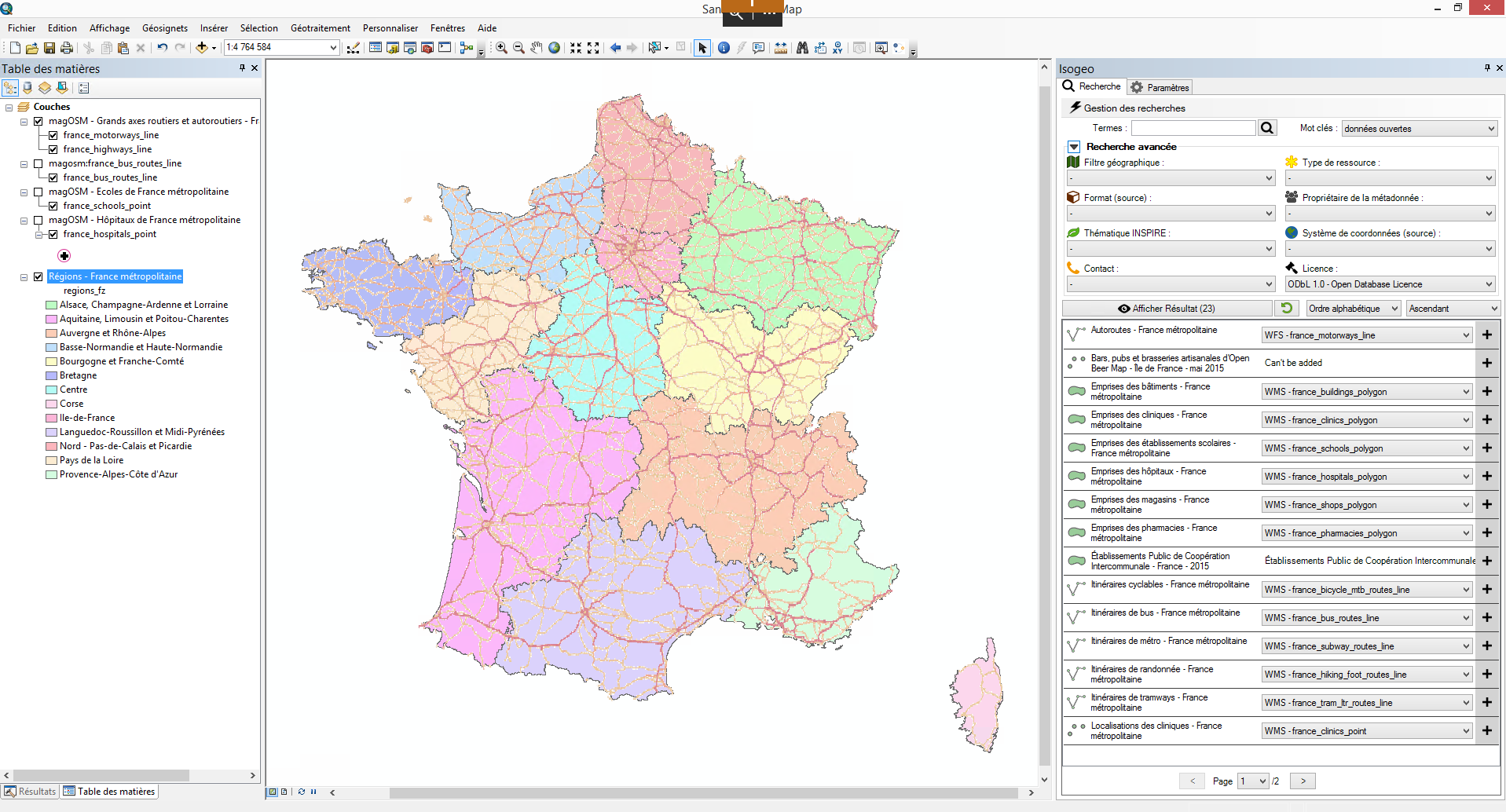Open the attribute table window icon
Viewport: 1506px width, 812px height.
pos(376,48)
